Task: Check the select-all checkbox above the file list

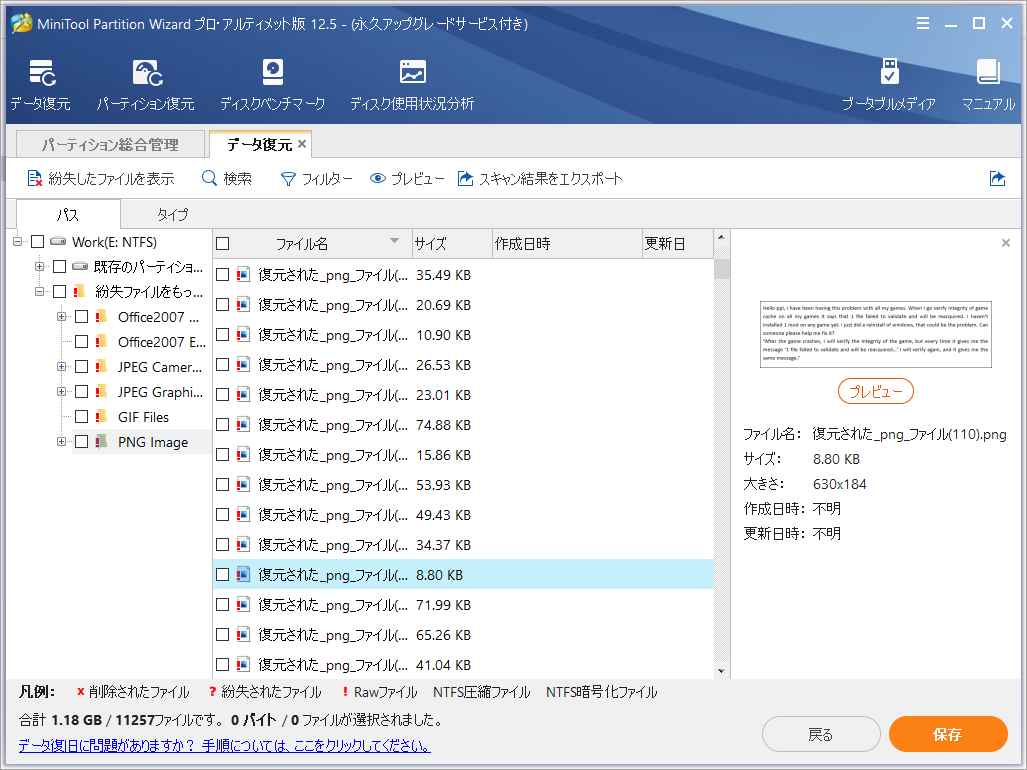Action: [222, 243]
